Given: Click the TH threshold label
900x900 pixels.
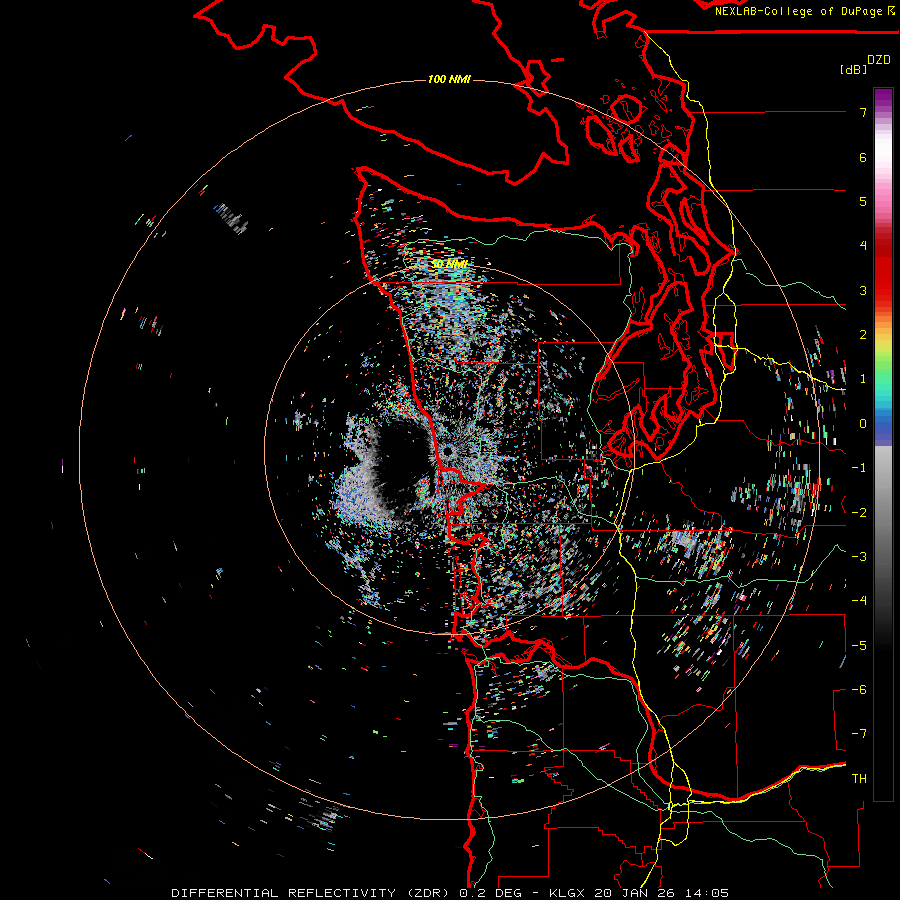Looking at the screenshot, I should [x=859, y=778].
